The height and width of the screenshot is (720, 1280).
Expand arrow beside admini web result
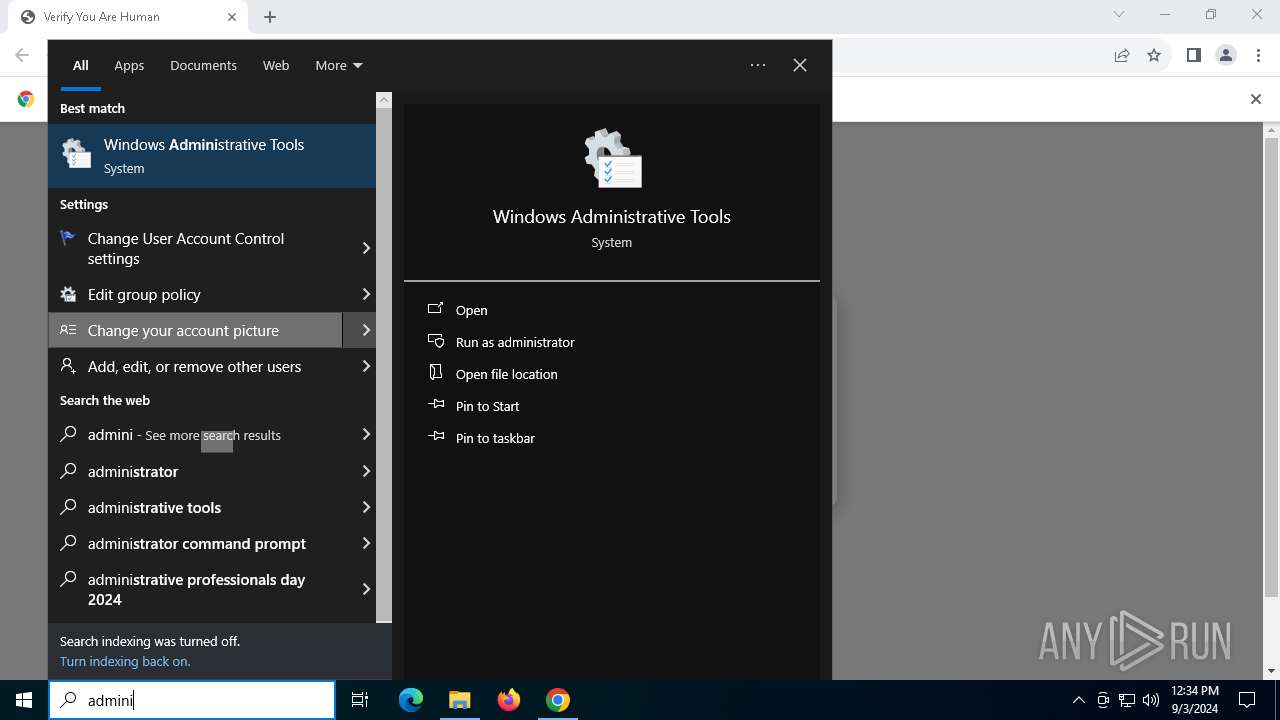[365, 435]
